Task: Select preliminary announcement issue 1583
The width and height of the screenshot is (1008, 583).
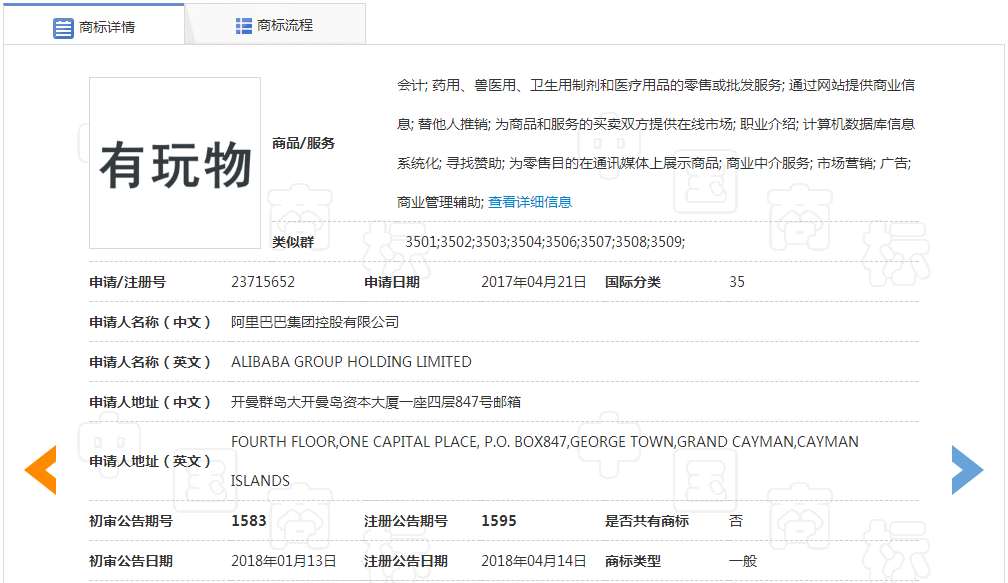Action: tap(249, 521)
